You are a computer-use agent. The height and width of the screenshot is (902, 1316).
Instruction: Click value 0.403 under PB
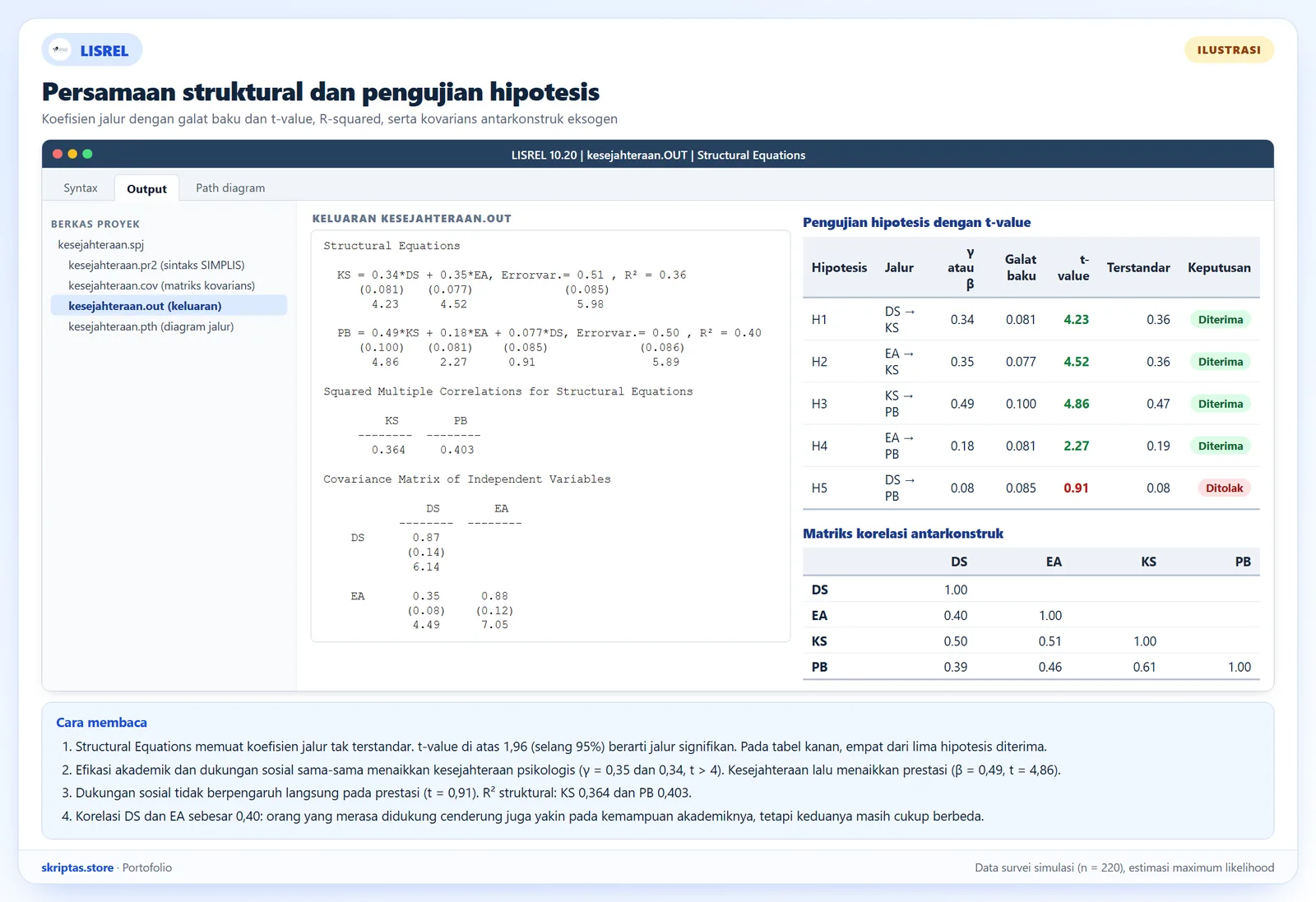pos(456,450)
